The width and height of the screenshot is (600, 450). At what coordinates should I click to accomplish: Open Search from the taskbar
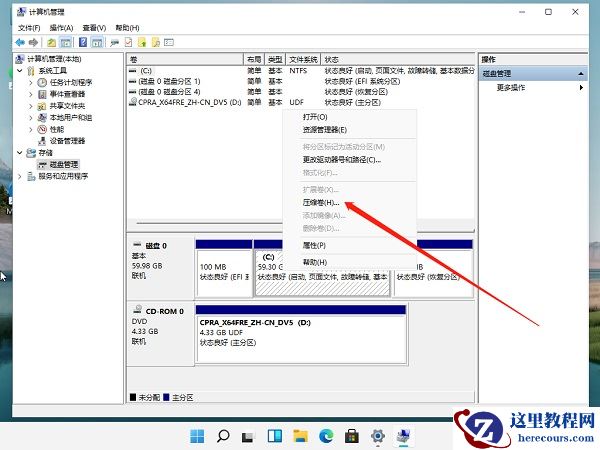223,436
